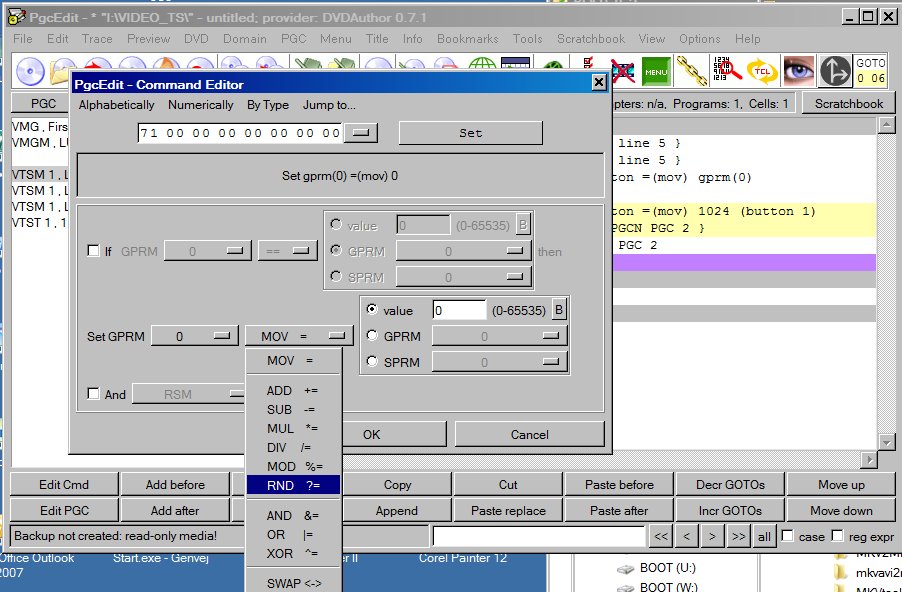This screenshot has width=902, height=592.
Task: Select the 'VMG , Firs' row in the PGC list
Action: pos(39,127)
